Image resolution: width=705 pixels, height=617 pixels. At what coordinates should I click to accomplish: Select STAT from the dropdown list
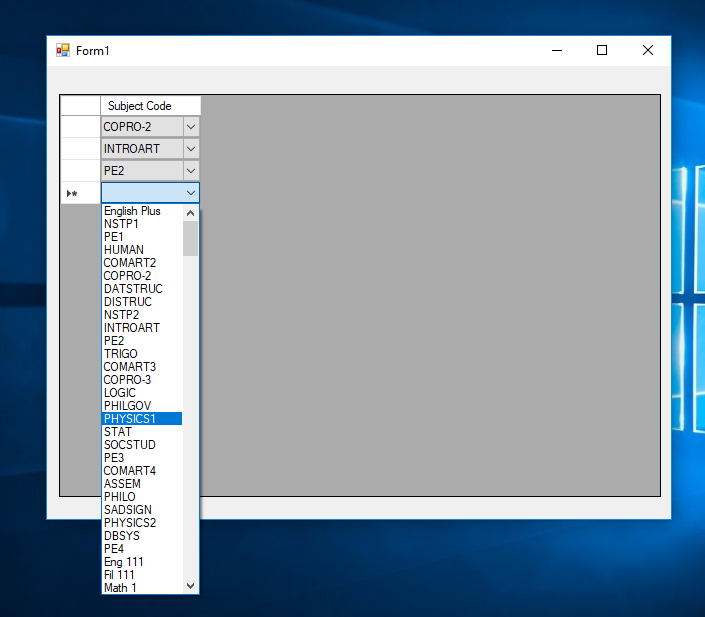click(x=142, y=432)
